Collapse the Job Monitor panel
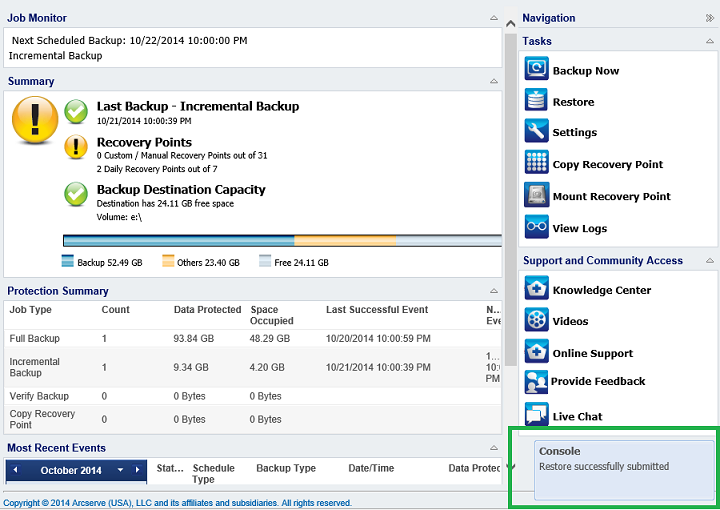Screen dimensions: 720x510 [493, 18]
